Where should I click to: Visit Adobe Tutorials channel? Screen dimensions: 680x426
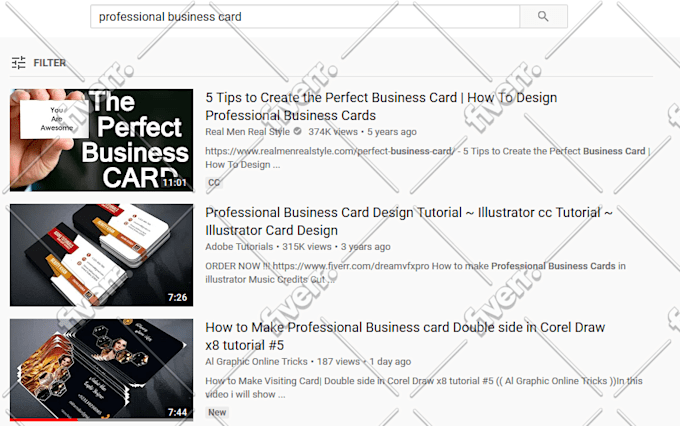click(239, 246)
